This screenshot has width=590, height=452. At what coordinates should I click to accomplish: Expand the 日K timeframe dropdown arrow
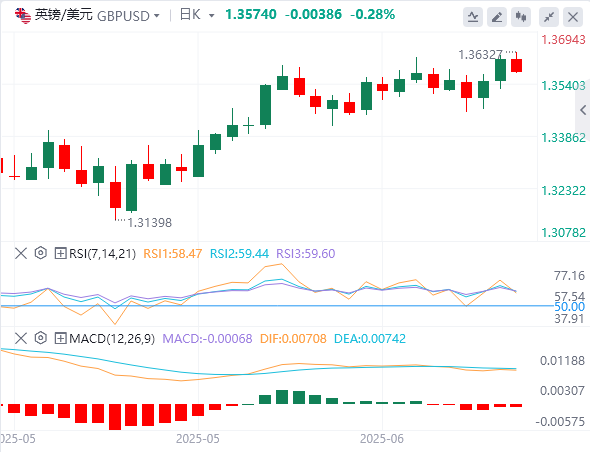click(x=211, y=16)
